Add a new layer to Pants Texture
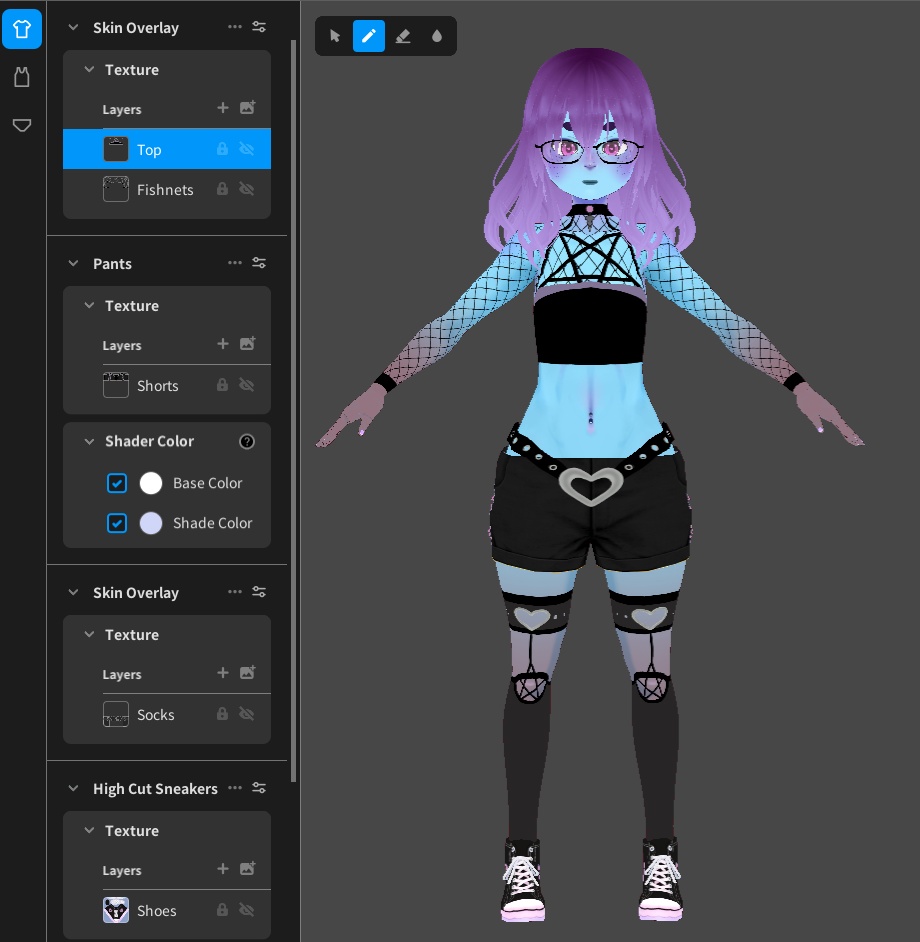 222,345
